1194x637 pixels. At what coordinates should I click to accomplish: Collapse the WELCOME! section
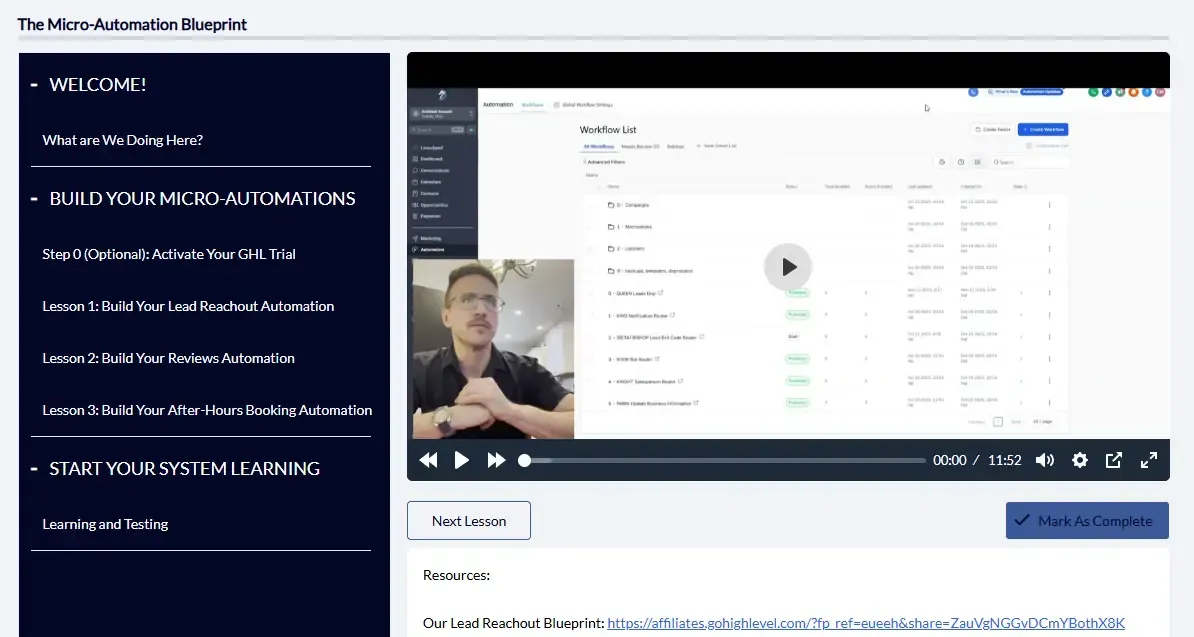coord(34,85)
